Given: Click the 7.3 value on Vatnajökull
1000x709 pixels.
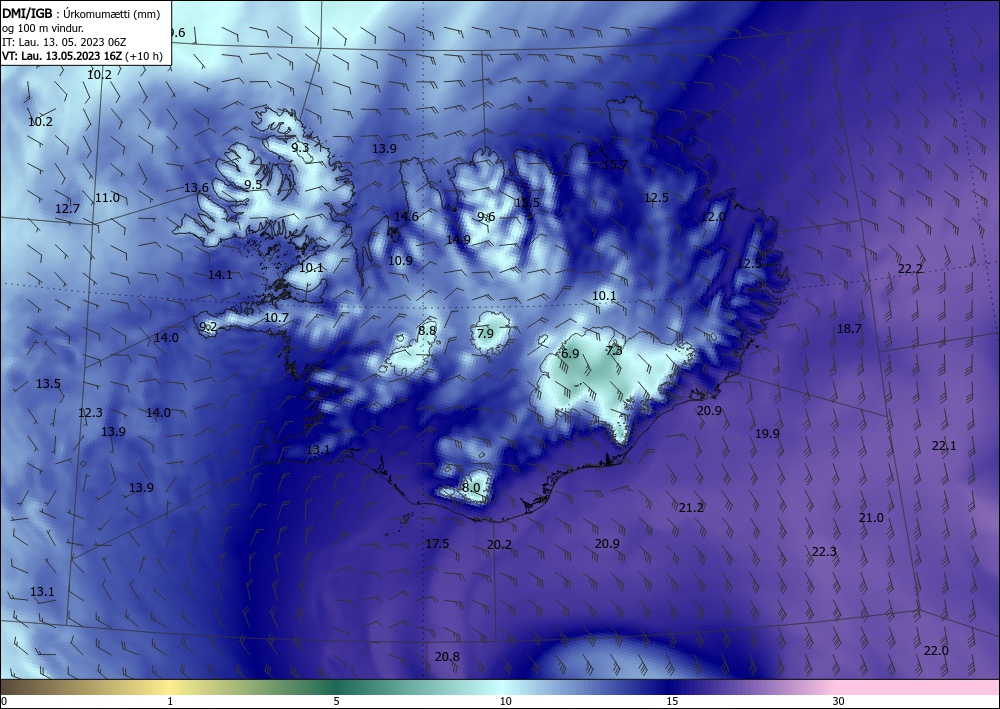Looking at the screenshot, I should [614, 351].
